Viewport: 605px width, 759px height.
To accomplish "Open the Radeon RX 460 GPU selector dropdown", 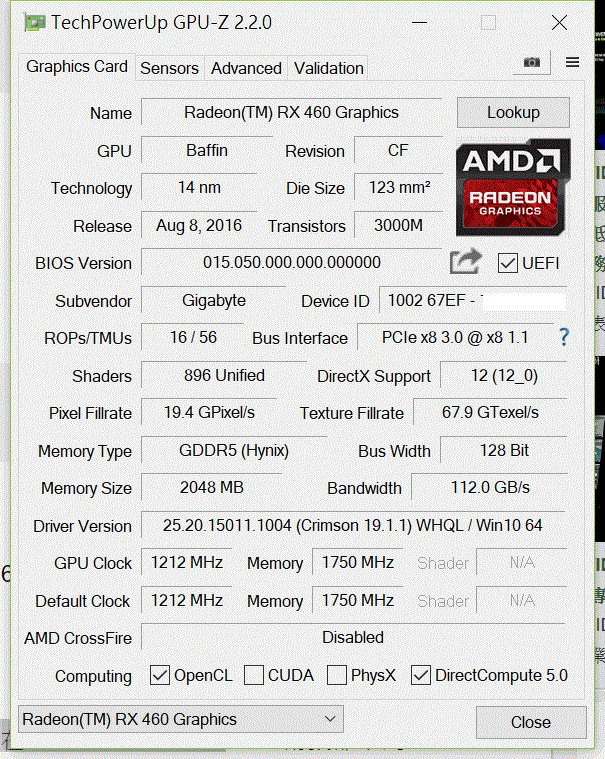I will click(181, 719).
